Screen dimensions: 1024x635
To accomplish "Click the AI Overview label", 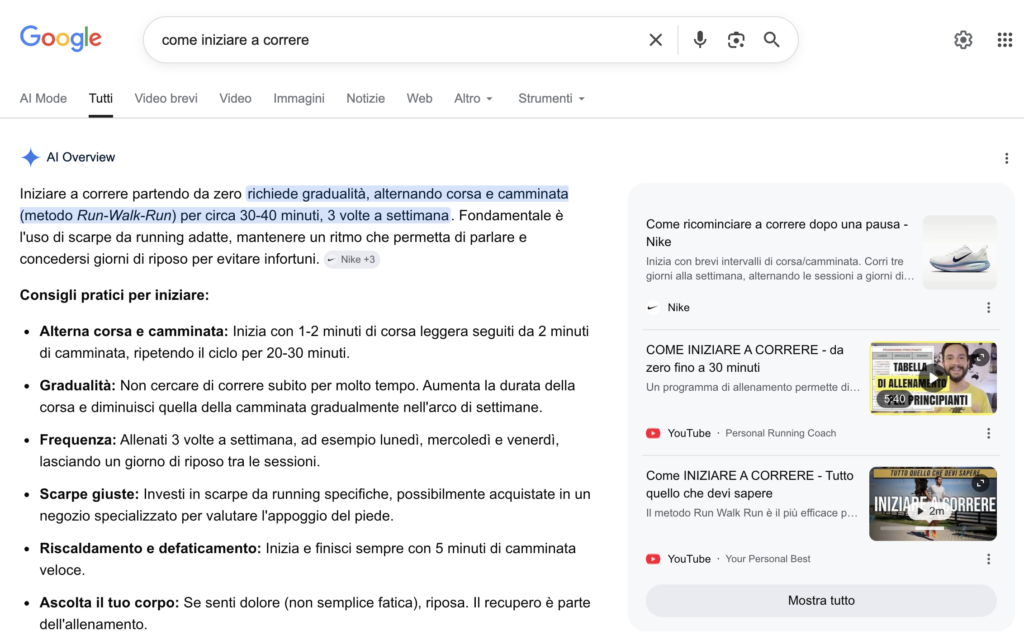I will 80,157.
